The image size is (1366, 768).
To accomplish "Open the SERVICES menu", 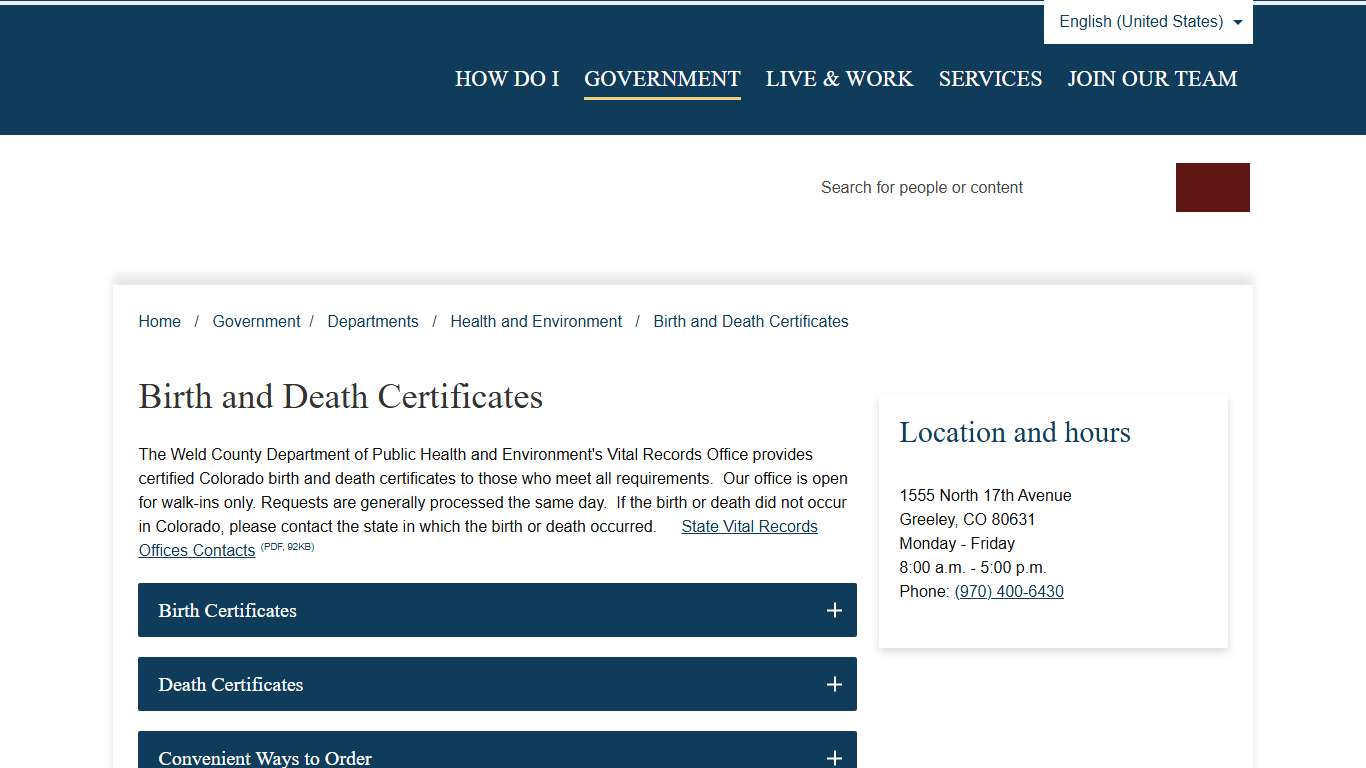I will 990,79.
